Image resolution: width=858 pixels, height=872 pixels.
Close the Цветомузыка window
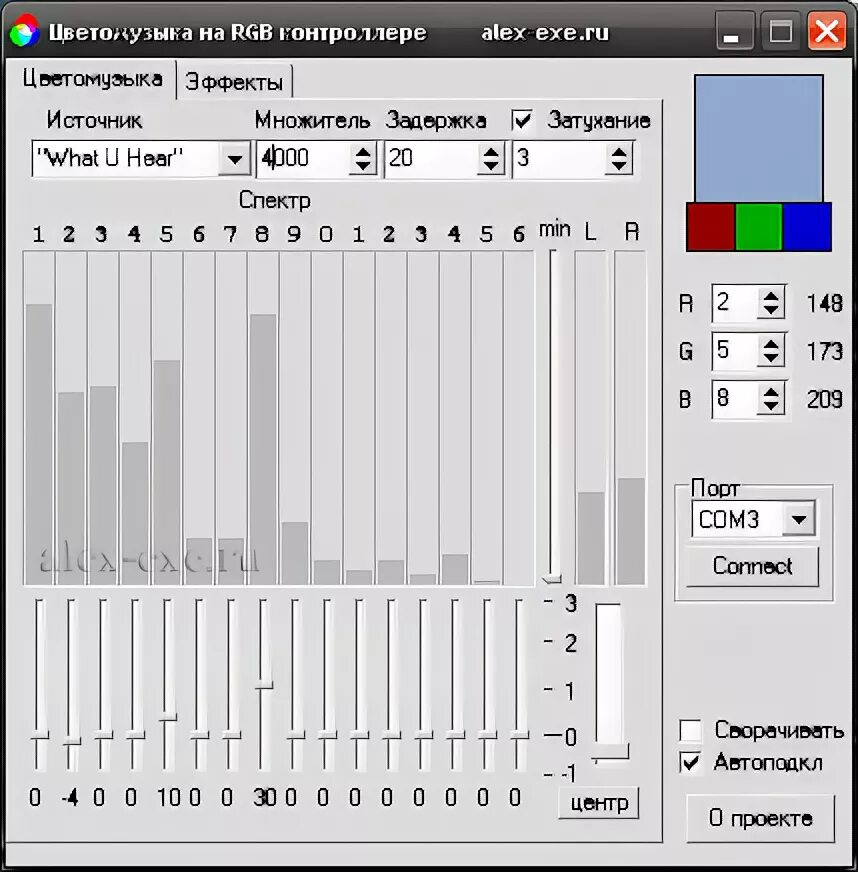[827, 31]
